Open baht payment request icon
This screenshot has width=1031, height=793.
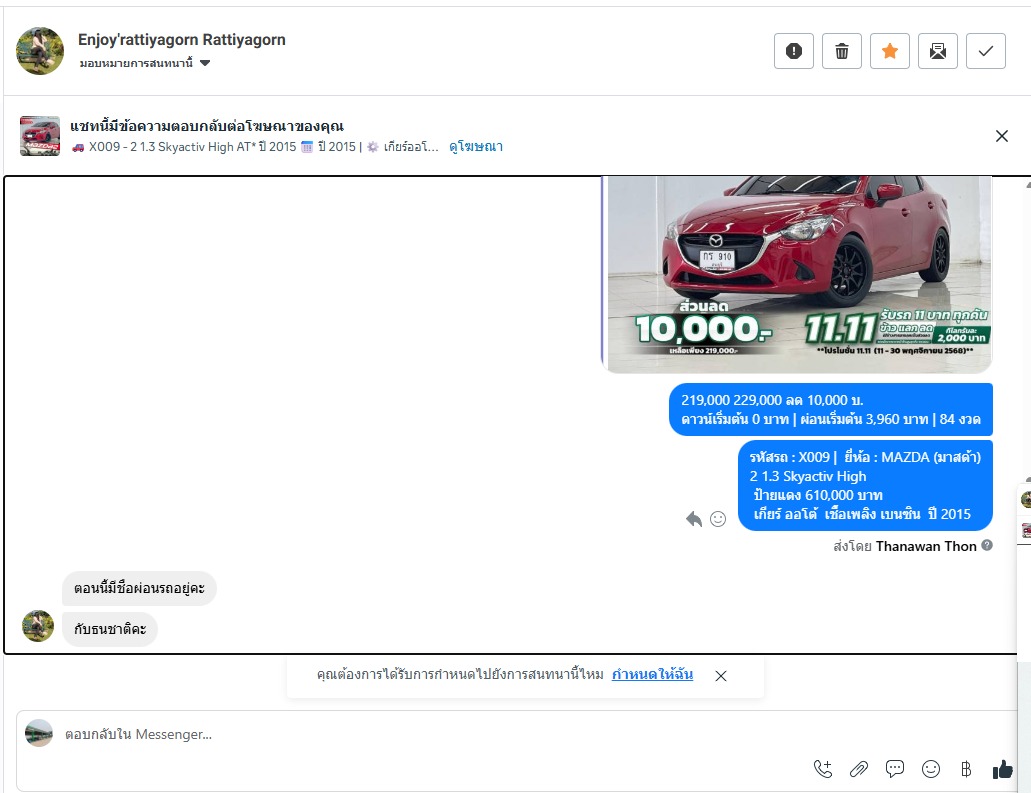[x=966, y=769]
